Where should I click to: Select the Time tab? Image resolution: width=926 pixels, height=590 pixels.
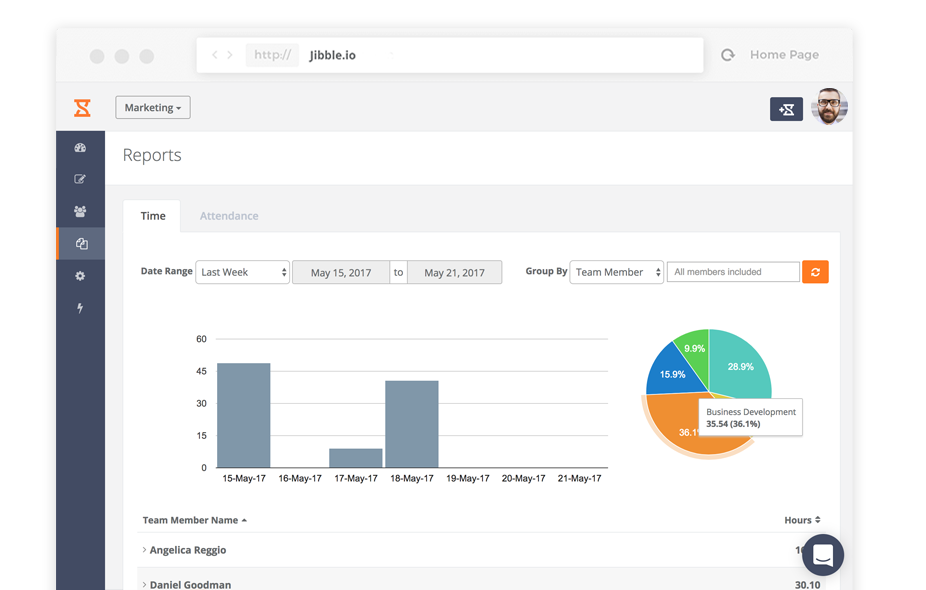pos(153,216)
